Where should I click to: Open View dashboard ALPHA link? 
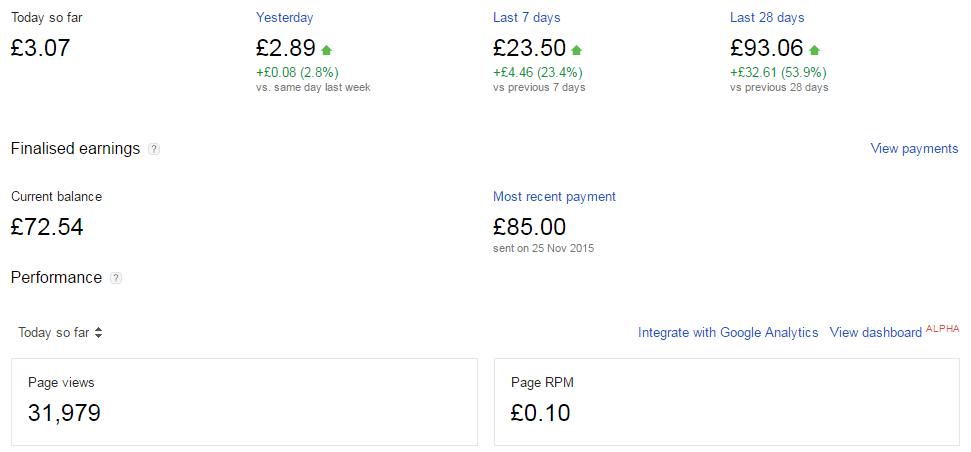click(x=894, y=331)
